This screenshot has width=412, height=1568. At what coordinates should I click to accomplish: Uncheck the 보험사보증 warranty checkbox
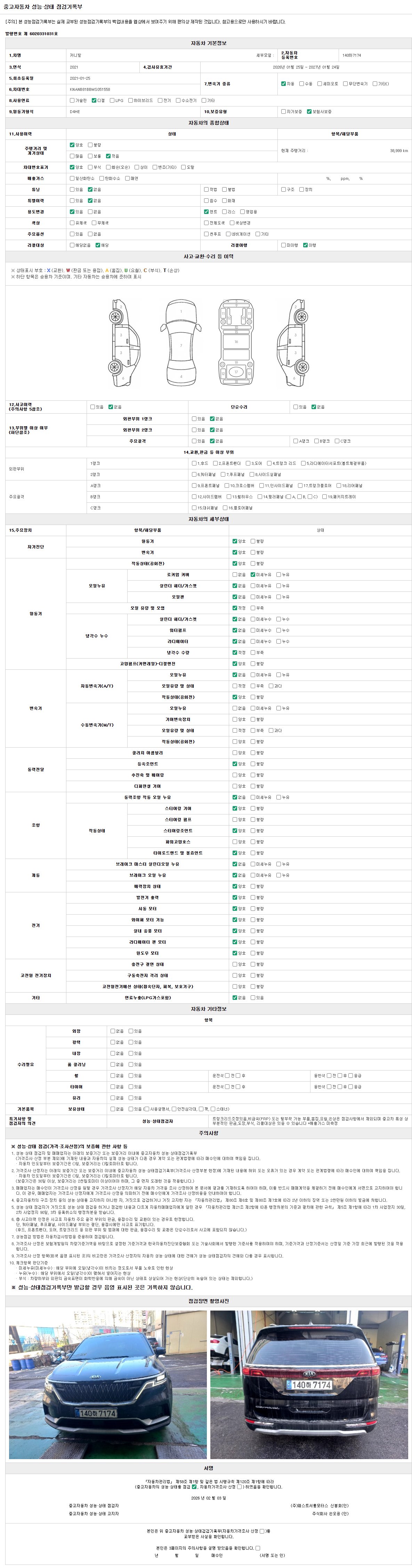pos(309,111)
